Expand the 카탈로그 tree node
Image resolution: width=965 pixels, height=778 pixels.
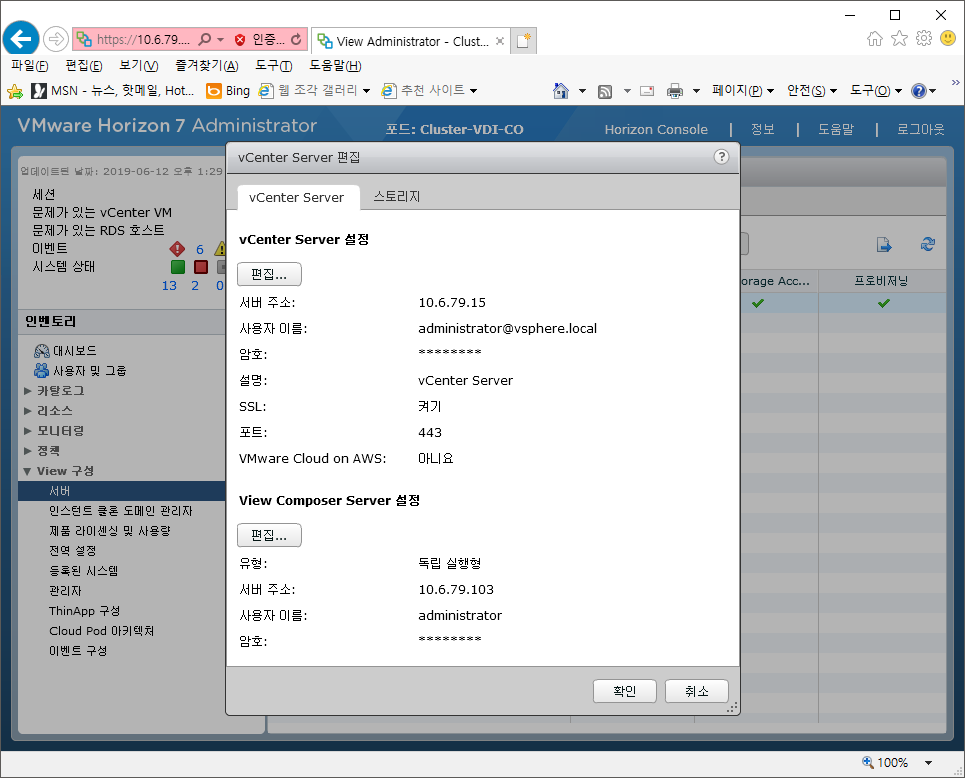(x=28, y=391)
